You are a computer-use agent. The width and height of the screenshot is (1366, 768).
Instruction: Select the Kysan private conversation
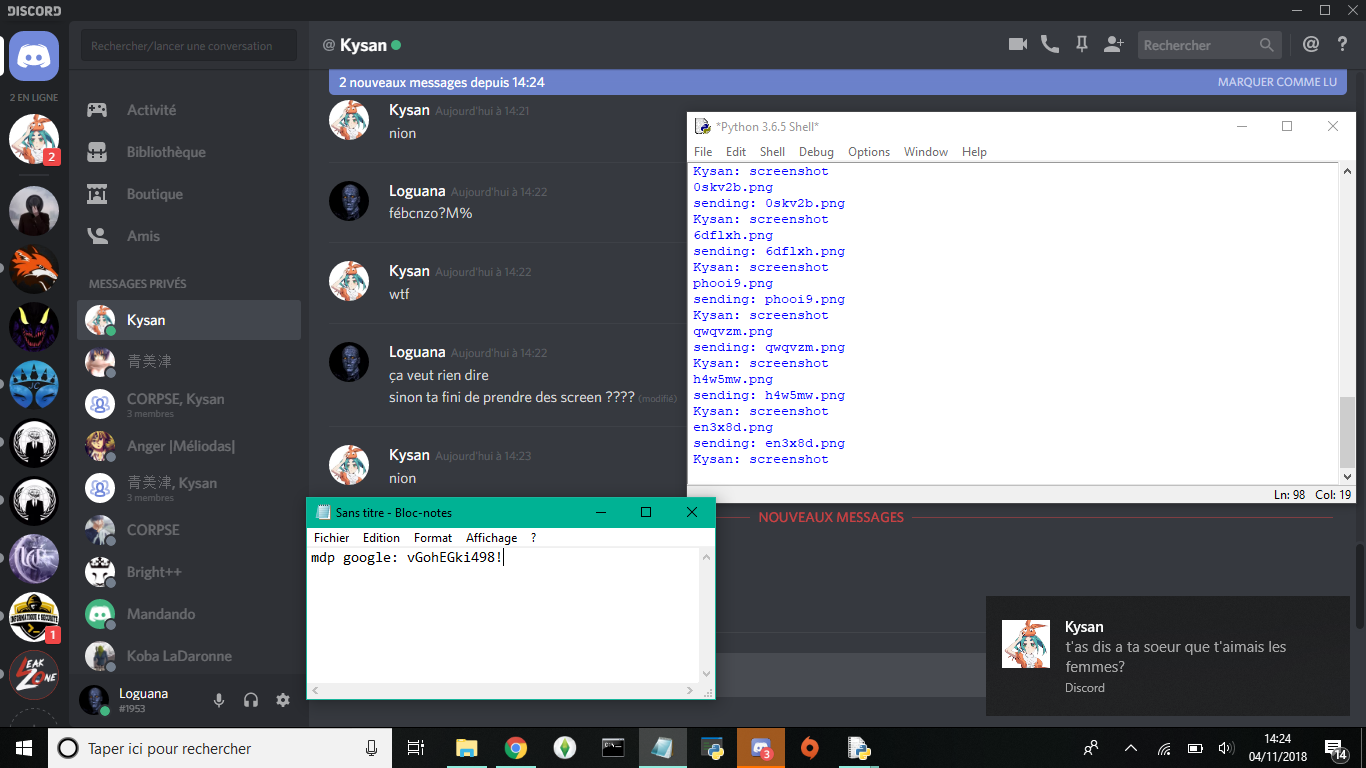(x=189, y=320)
